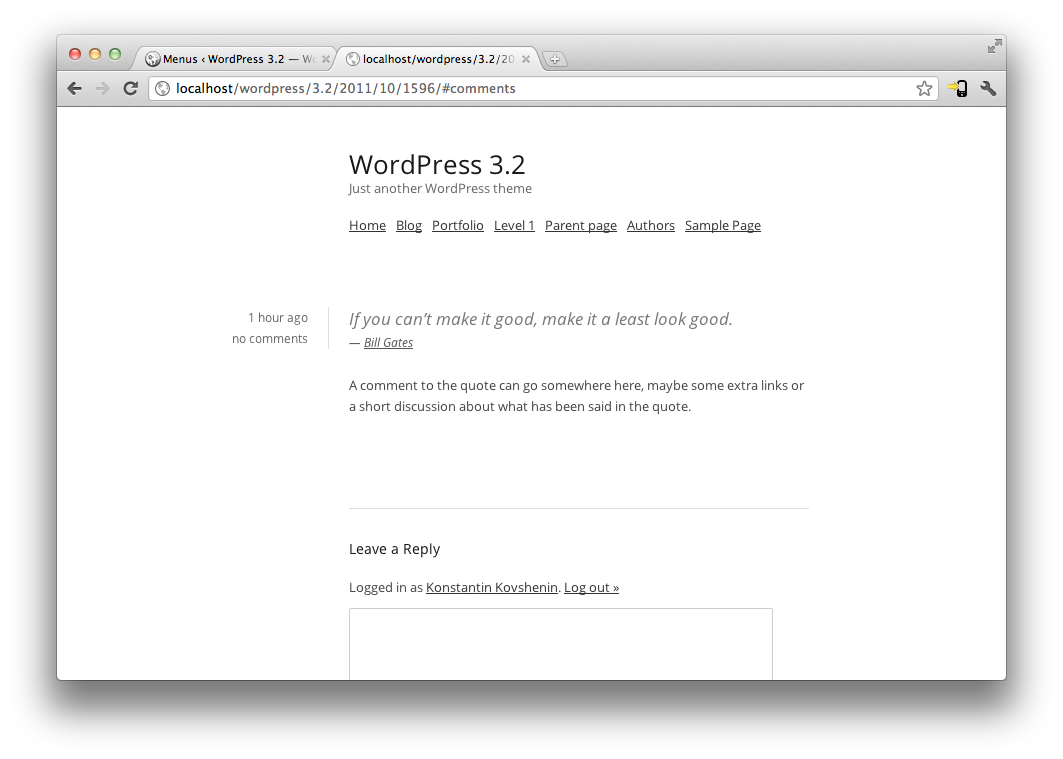Open the Sample Page menu item

723,226
